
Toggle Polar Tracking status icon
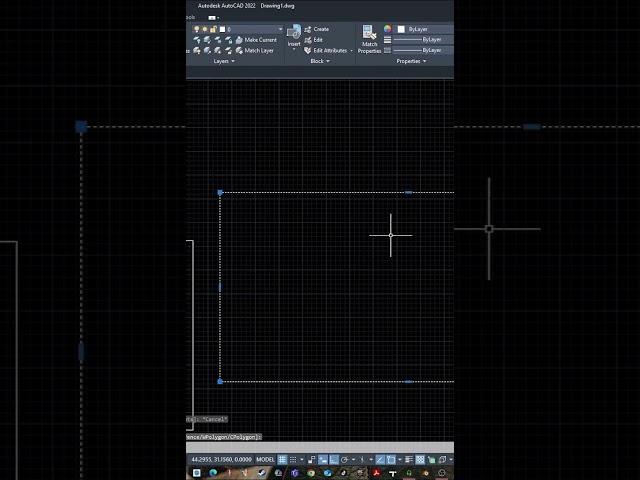click(344, 460)
